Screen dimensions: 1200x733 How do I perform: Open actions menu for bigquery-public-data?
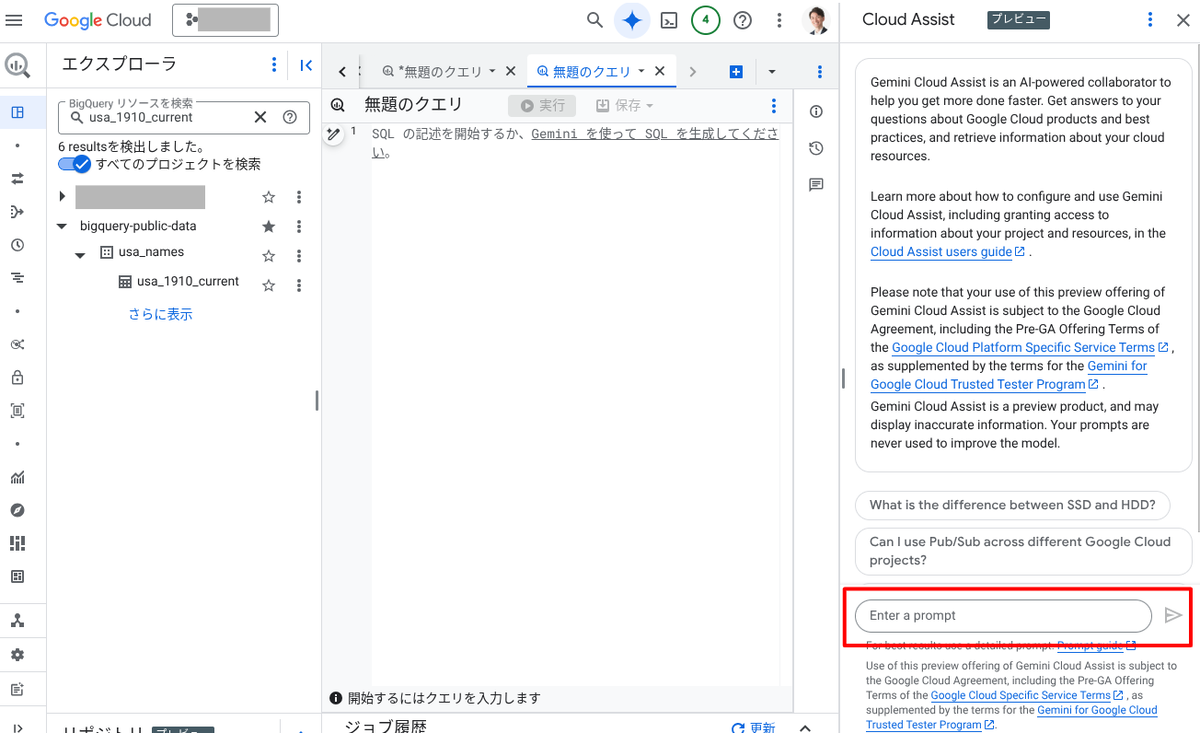299,227
